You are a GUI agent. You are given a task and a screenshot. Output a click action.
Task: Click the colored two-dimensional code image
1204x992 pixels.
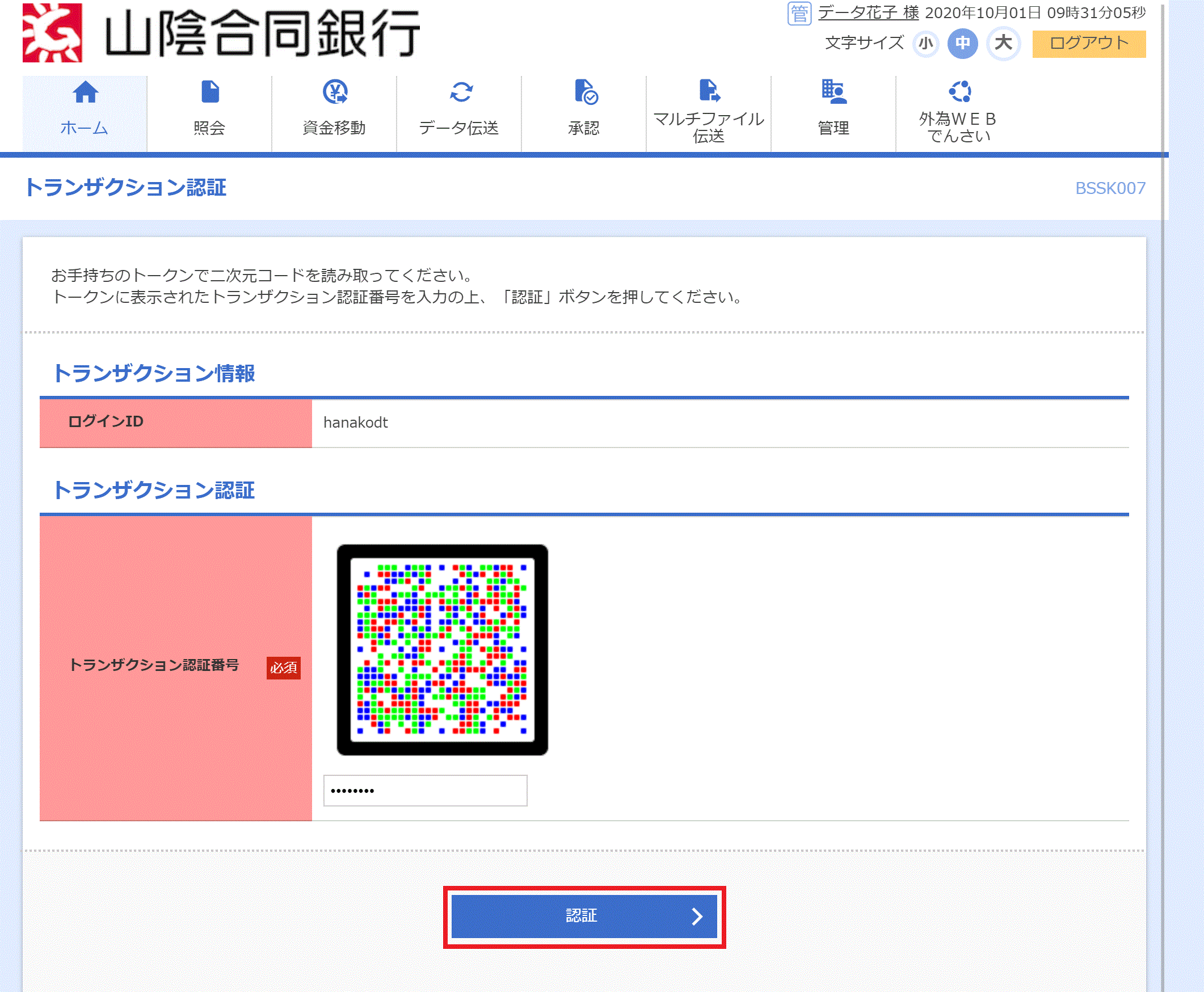click(443, 650)
